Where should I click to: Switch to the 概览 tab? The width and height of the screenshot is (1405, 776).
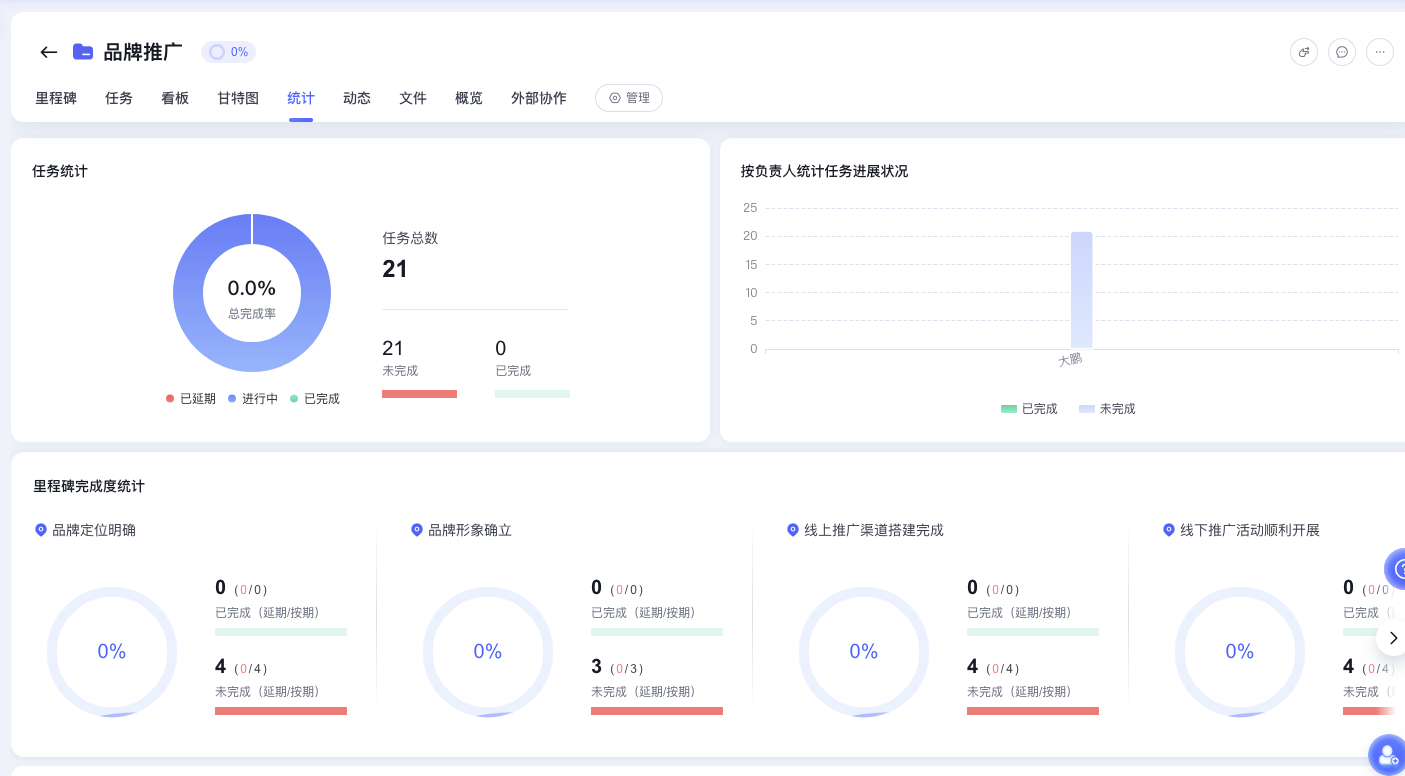coord(469,98)
